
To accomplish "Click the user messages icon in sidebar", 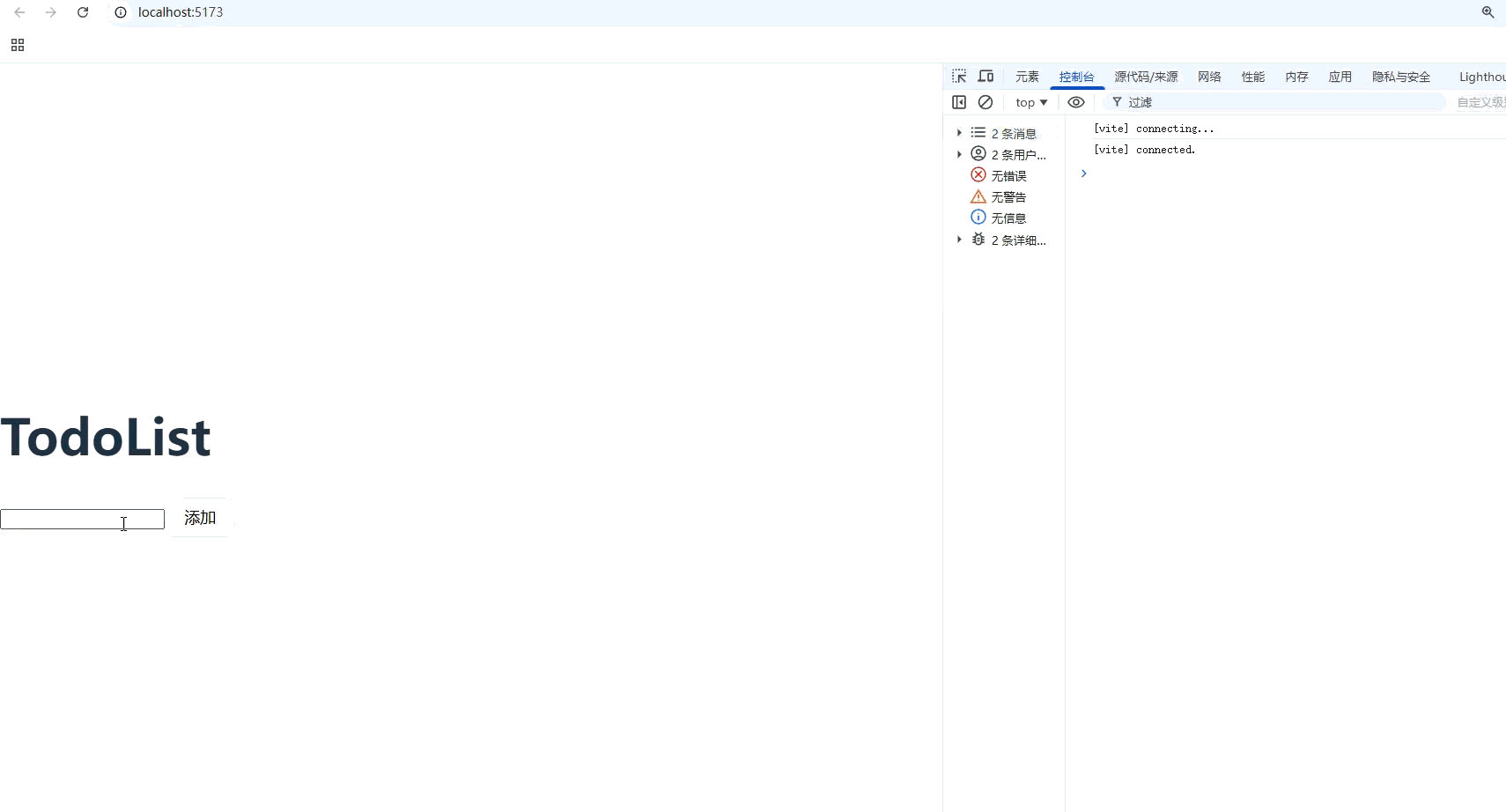I will click(978, 153).
